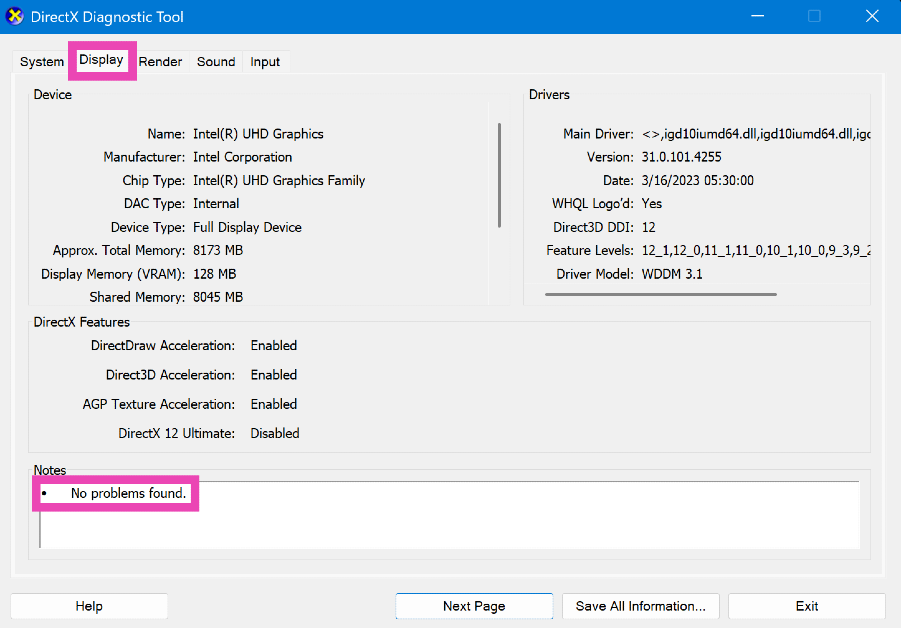Click the device Name value Intel(R) UHD Graphics
The width and height of the screenshot is (901, 628).
(258, 134)
